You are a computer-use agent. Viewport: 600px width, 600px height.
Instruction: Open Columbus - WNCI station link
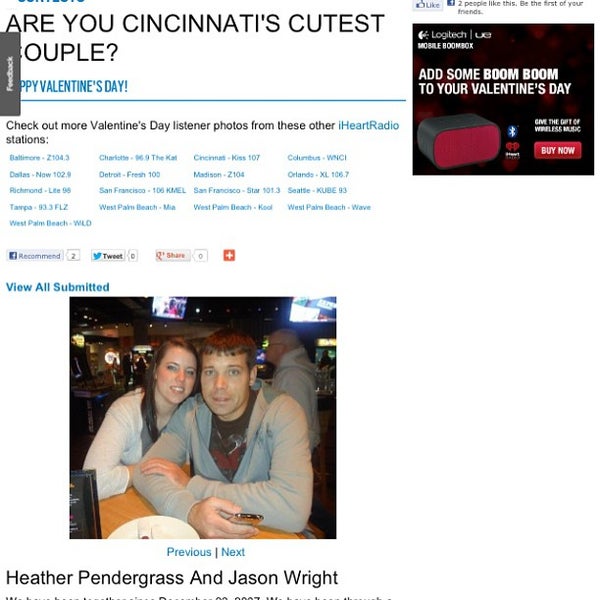[317, 158]
